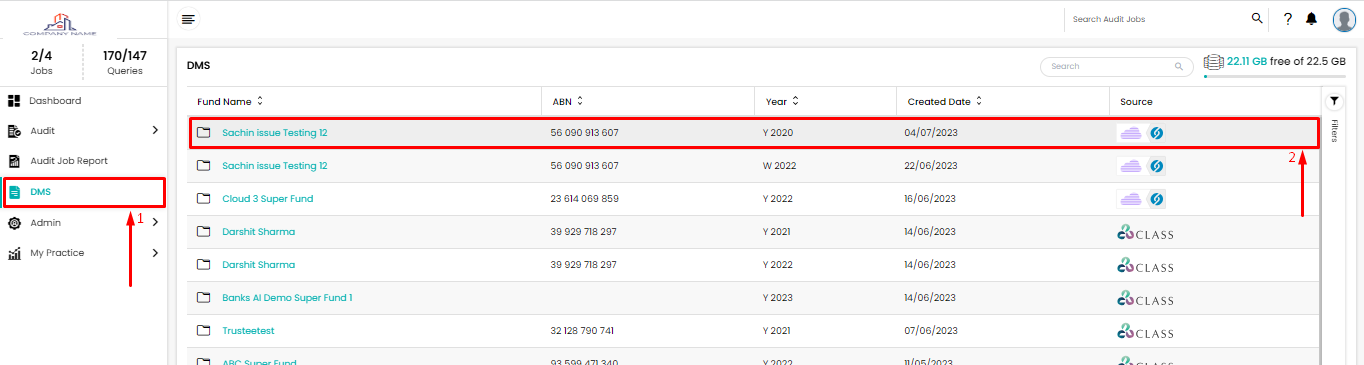Sort by ABN column arrows
Viewport: 1364px width, 365px height.
tap(580, 101)
